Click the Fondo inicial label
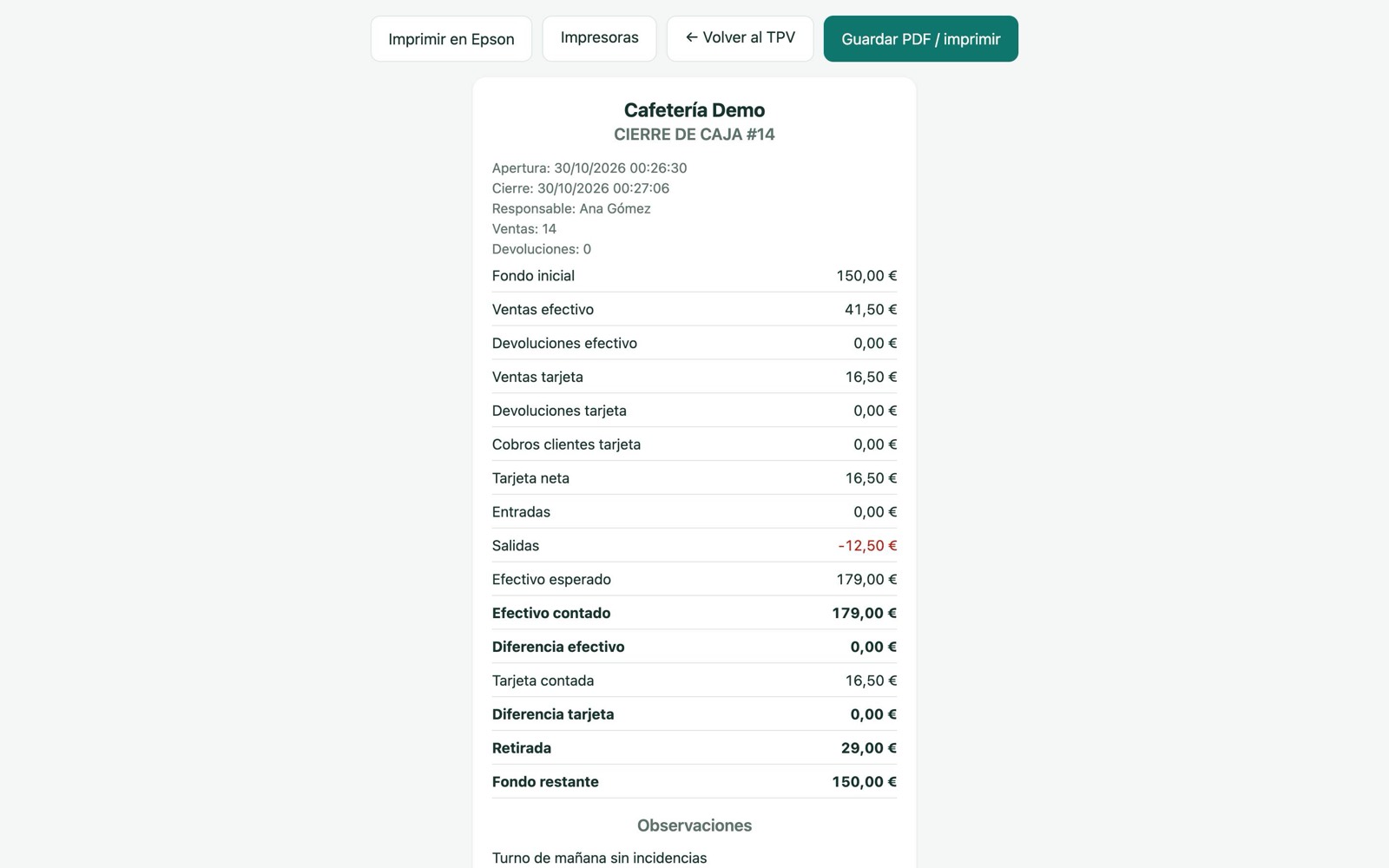Viewport: 1389px width, 868px height. 533,276
